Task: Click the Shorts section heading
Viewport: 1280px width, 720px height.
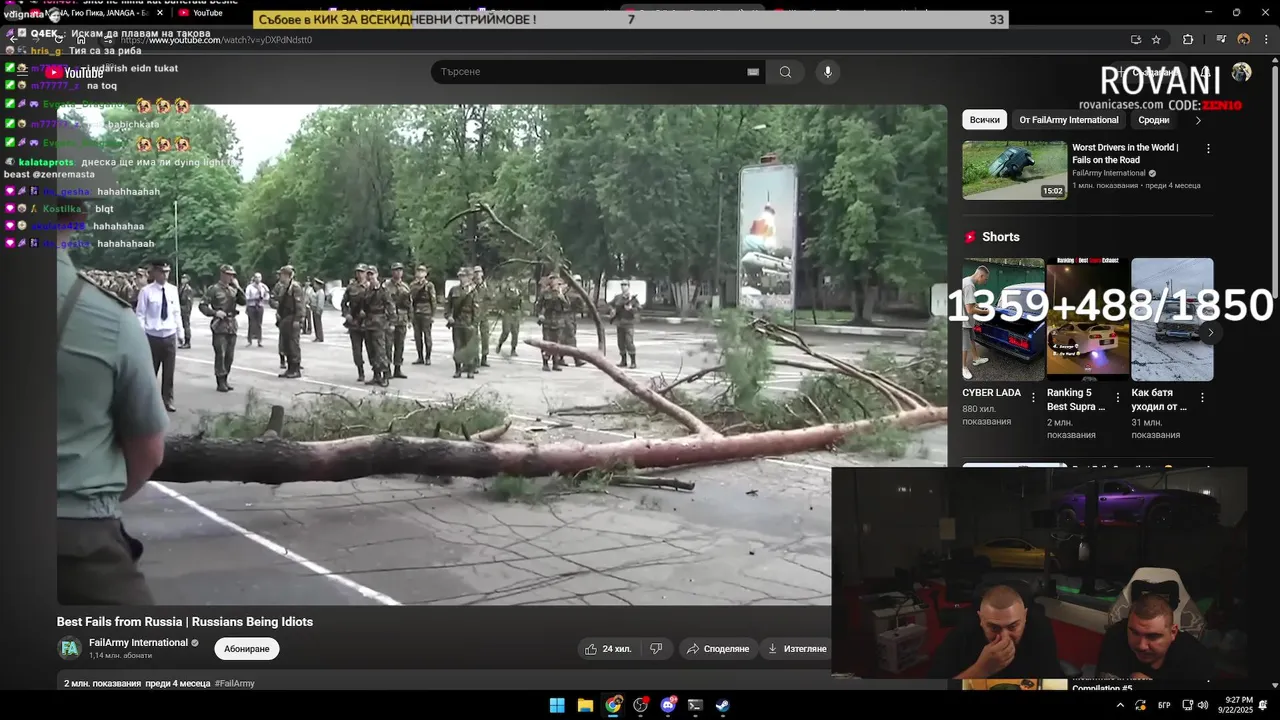Action: coord(1001,237)
